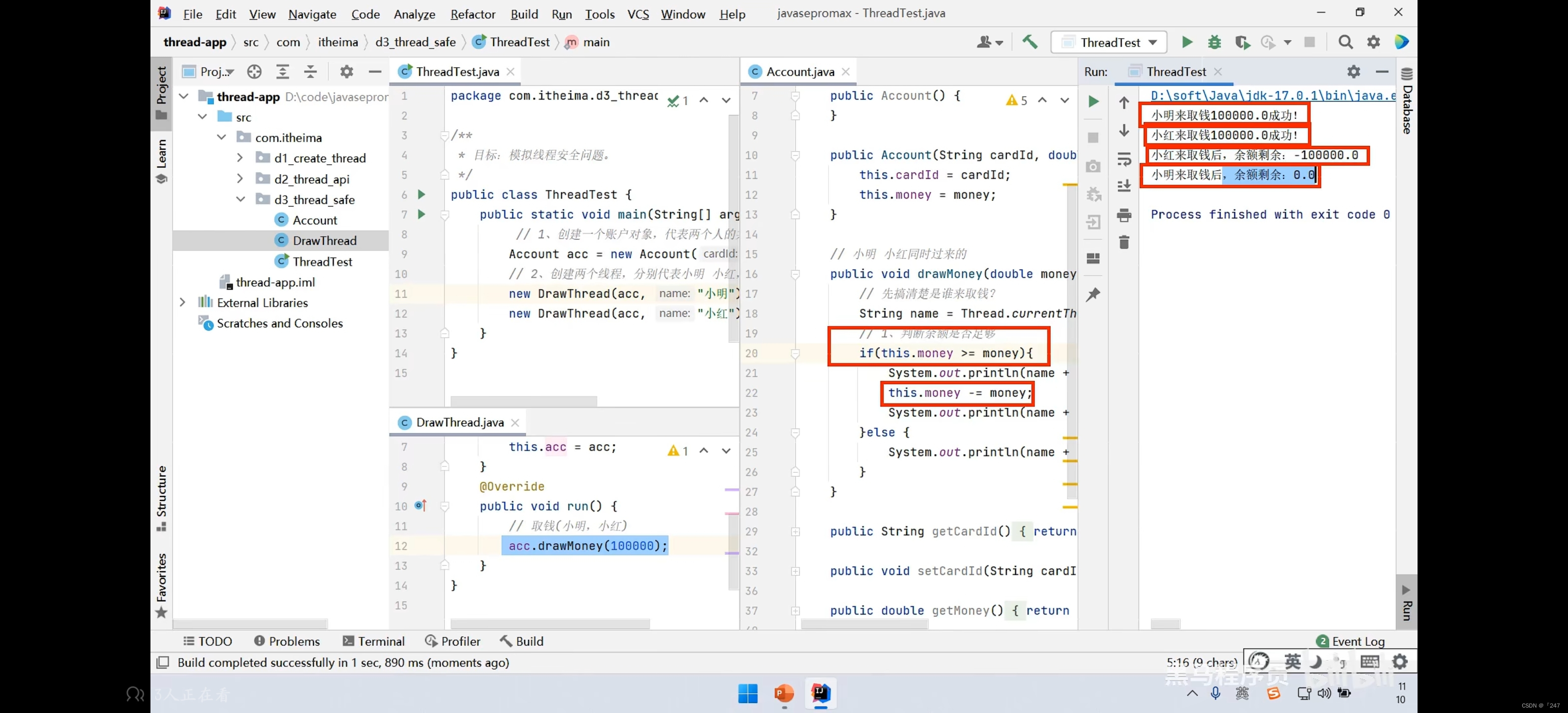This screenshot has height=713, width=1568.
Task: Open Project view selector dropdown
Action: pos(209,72)
